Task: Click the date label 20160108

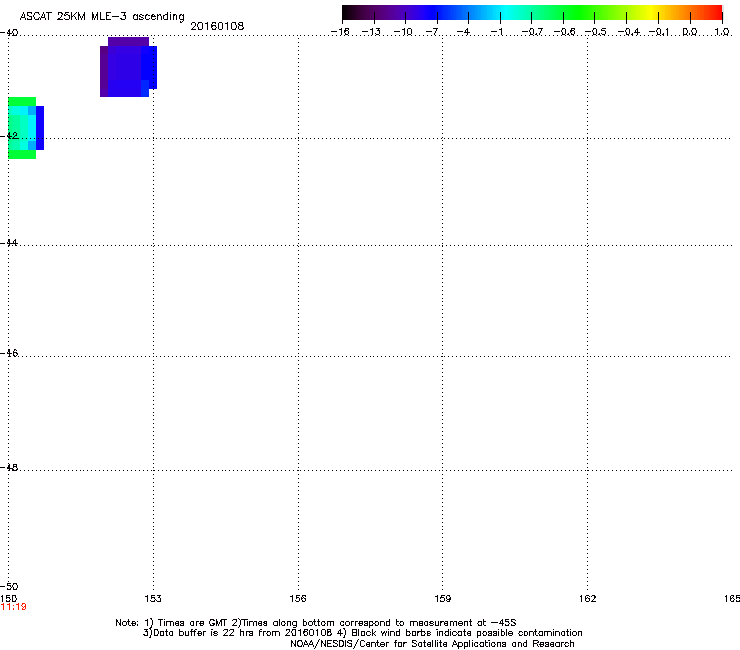Action: click(217, 26)
